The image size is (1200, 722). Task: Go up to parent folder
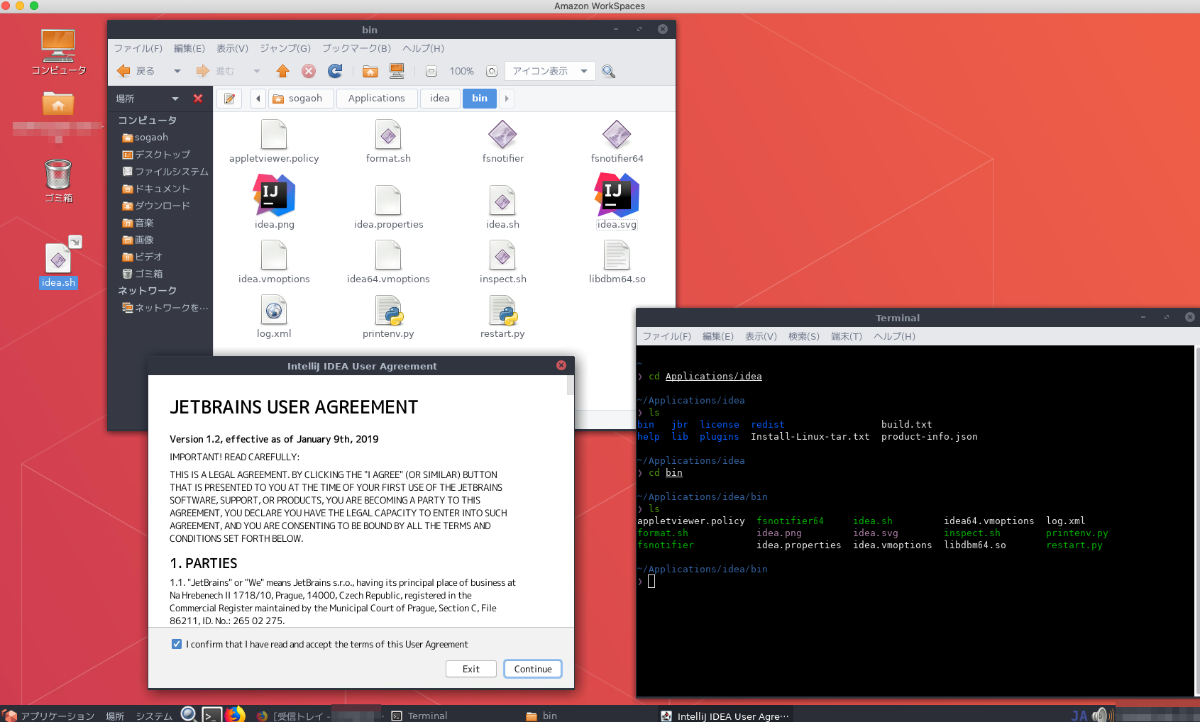(x=283, y=71)
